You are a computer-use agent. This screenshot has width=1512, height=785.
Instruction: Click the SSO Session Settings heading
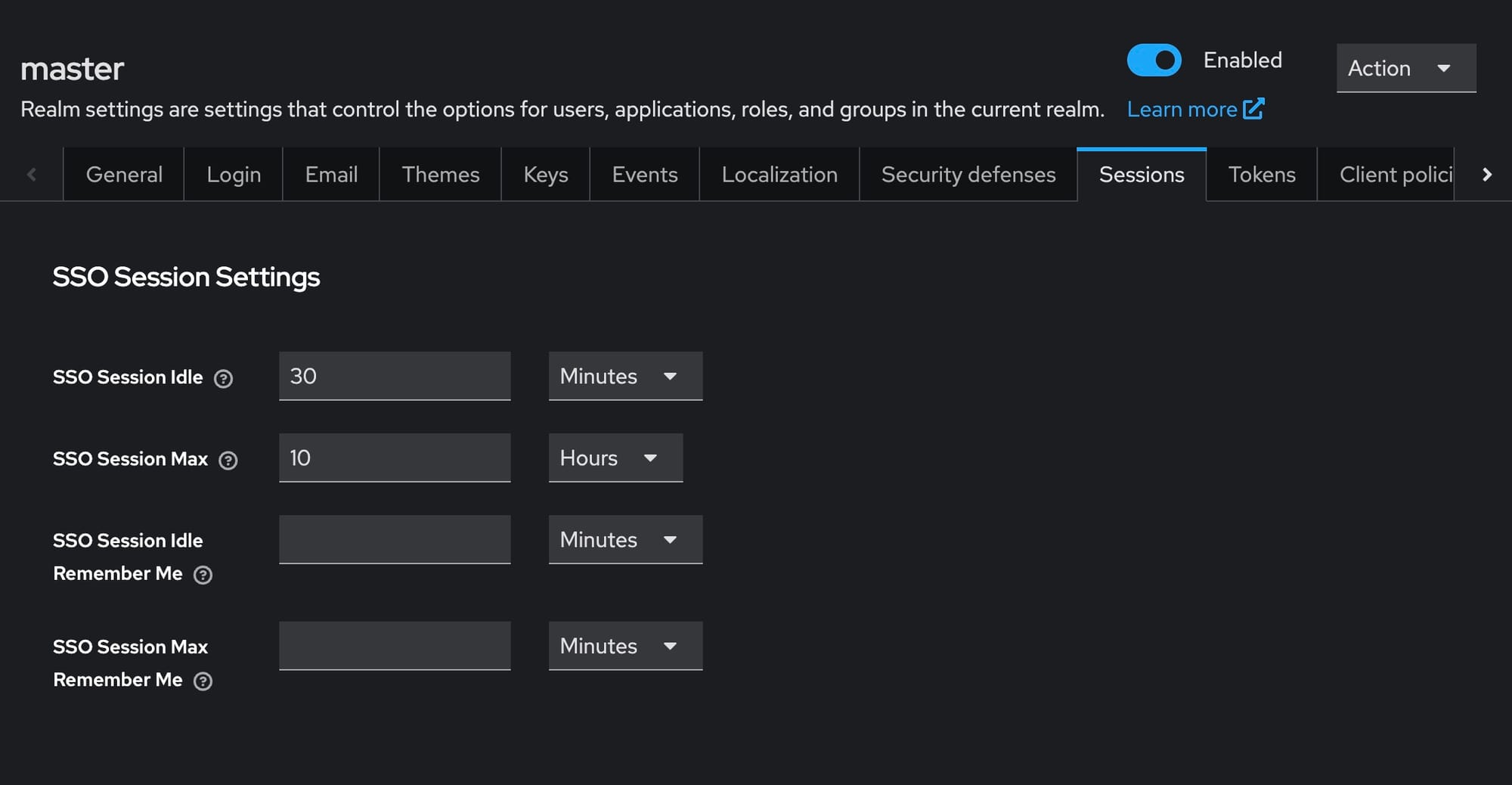coord(186,277)
